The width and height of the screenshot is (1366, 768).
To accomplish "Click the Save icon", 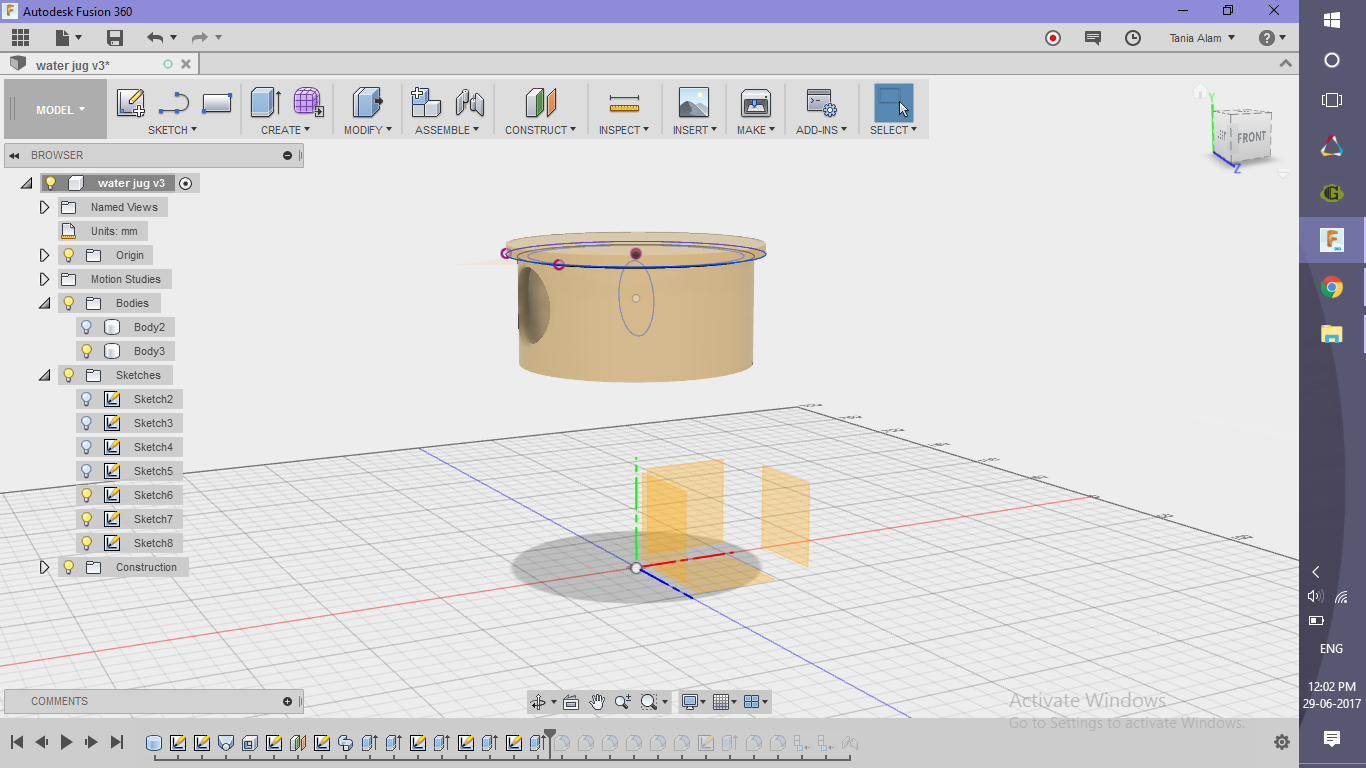I will pyautogui.click(x=115, y=38).
